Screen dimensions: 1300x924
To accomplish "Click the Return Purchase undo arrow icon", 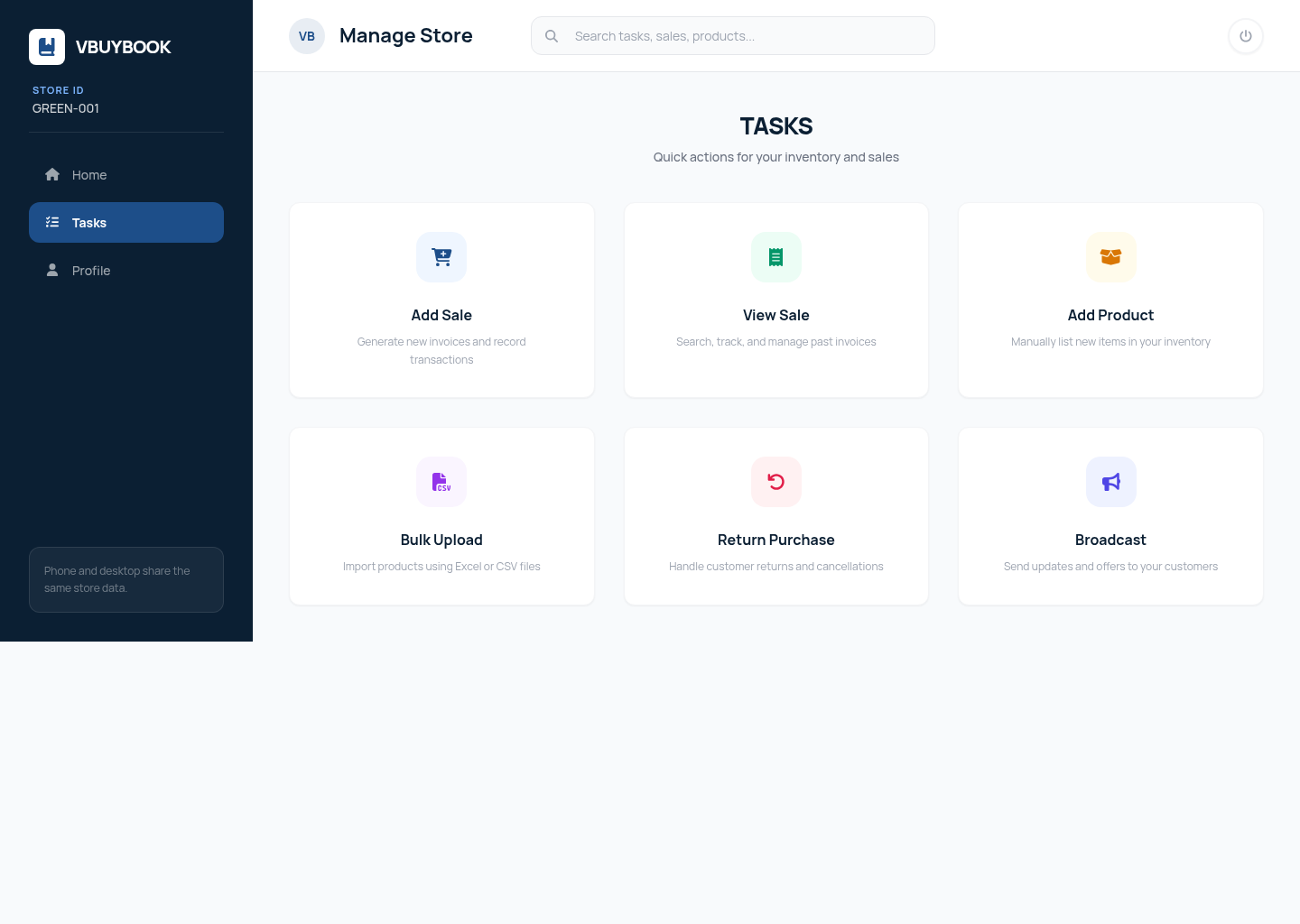I will pyautogui.click(x=776, y=482).
